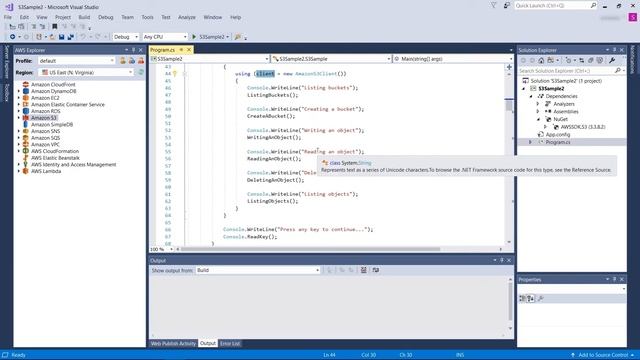The height and width of the screenshot is (360, 640).
Task: Close the Program.cs tab
Action: pyautogui.click(x=189, y=50)
